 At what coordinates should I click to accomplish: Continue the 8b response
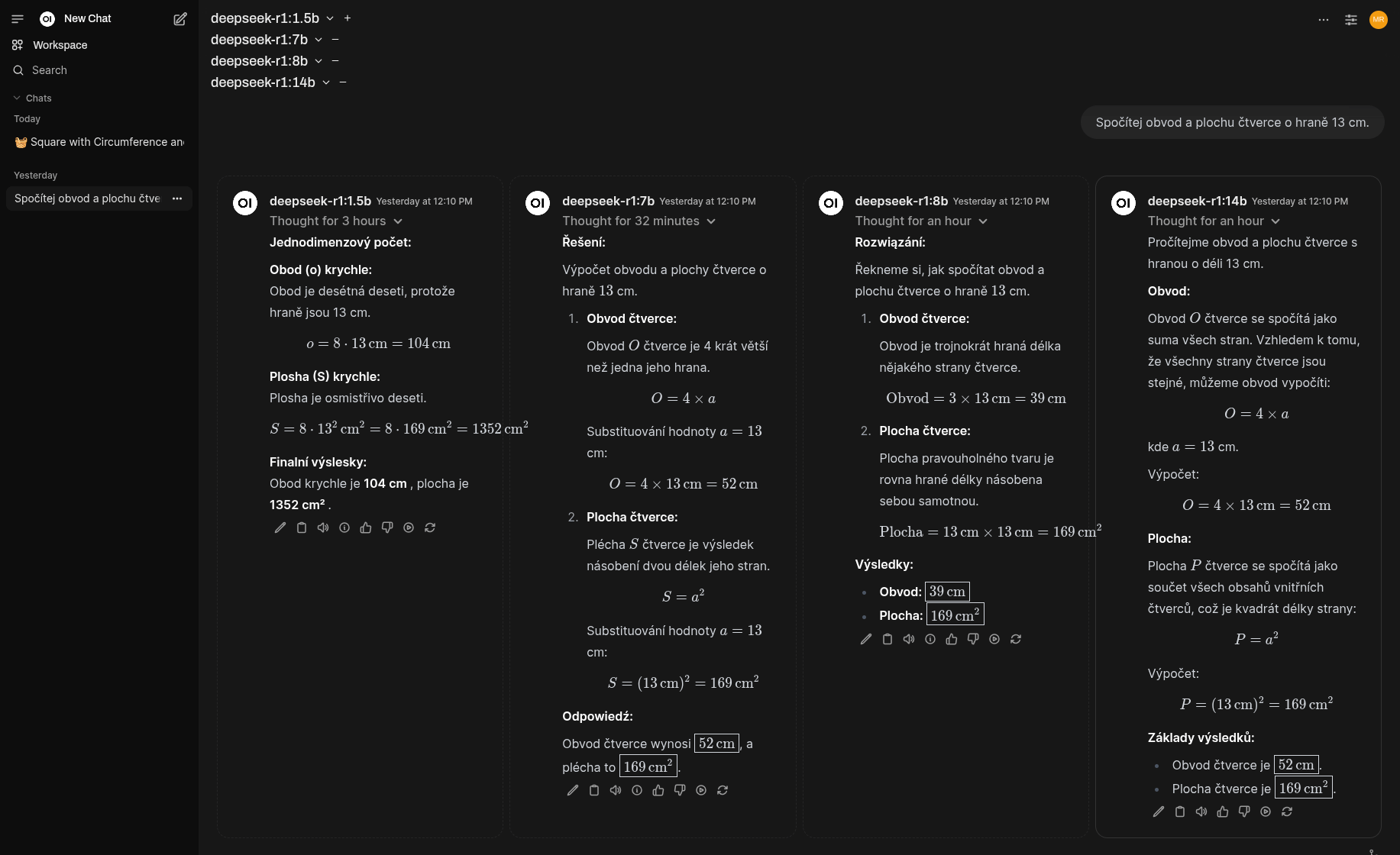tap(994, 639)
